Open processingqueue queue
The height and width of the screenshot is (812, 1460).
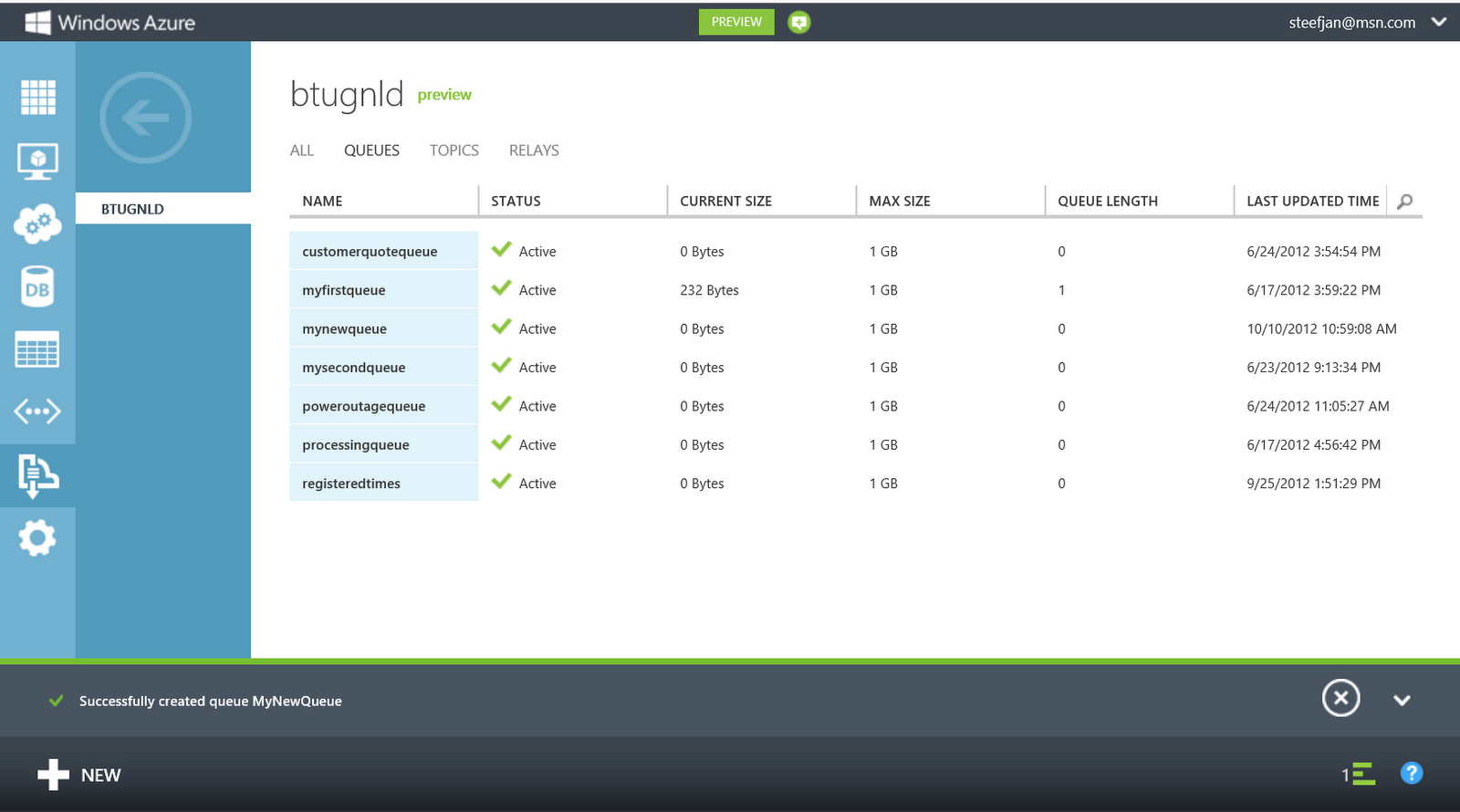(356, 445)
